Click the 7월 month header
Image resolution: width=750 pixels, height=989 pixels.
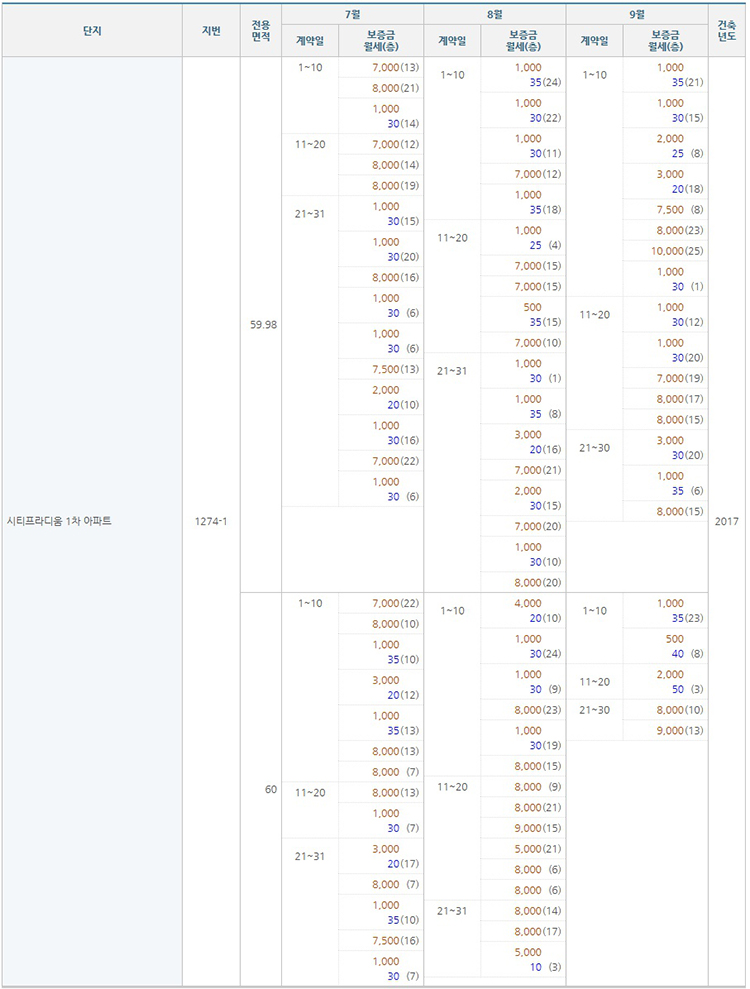(353, 14)
